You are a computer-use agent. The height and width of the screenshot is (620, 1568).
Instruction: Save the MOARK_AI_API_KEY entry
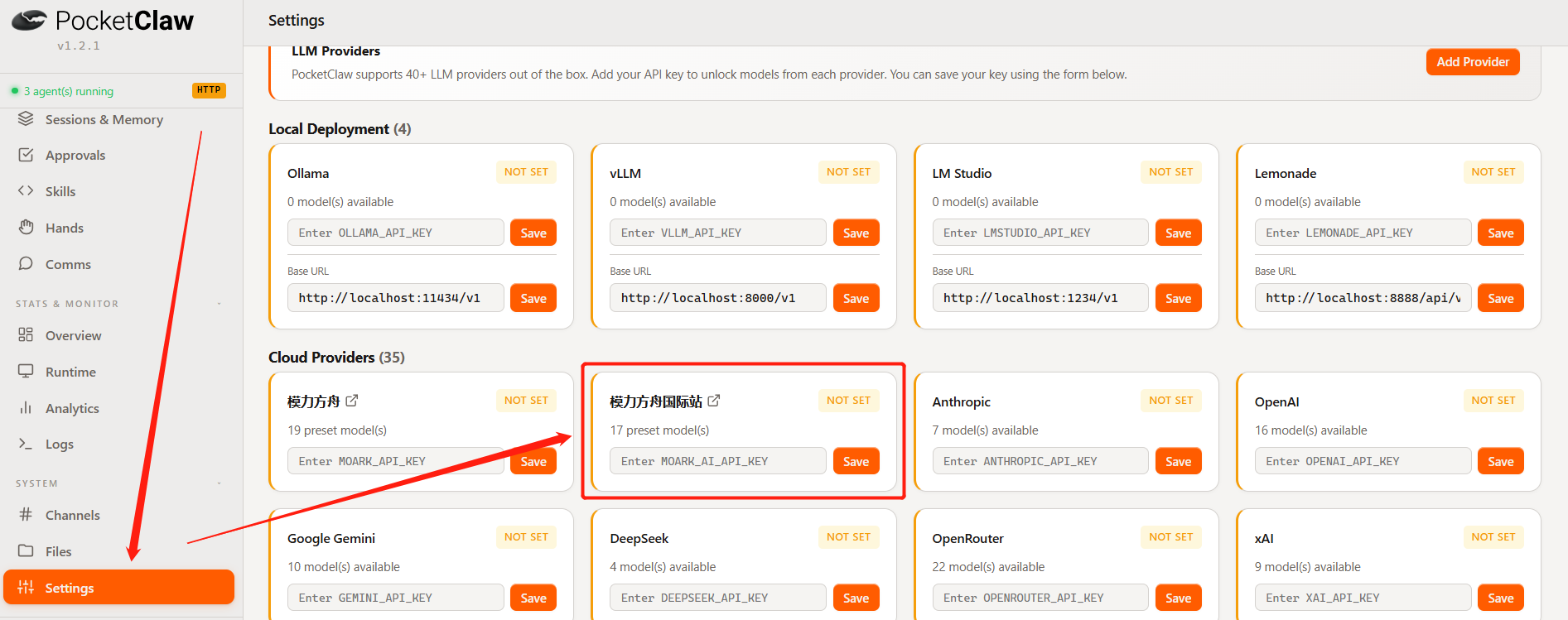pyautogui.click(x=856, y=461)
